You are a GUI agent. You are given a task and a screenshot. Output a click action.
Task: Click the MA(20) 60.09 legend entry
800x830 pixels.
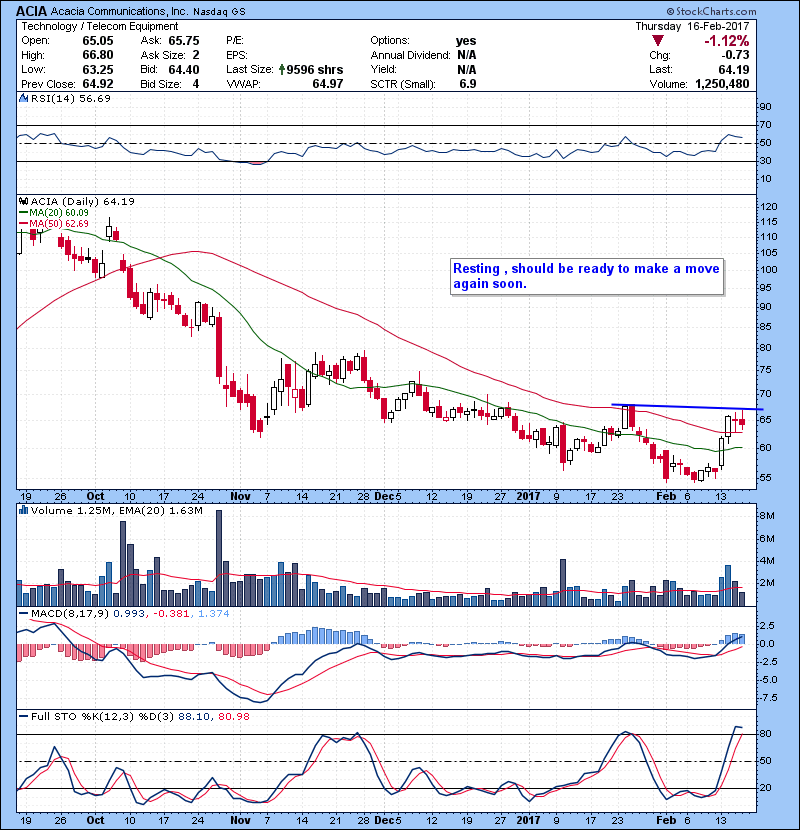(55, 212)
